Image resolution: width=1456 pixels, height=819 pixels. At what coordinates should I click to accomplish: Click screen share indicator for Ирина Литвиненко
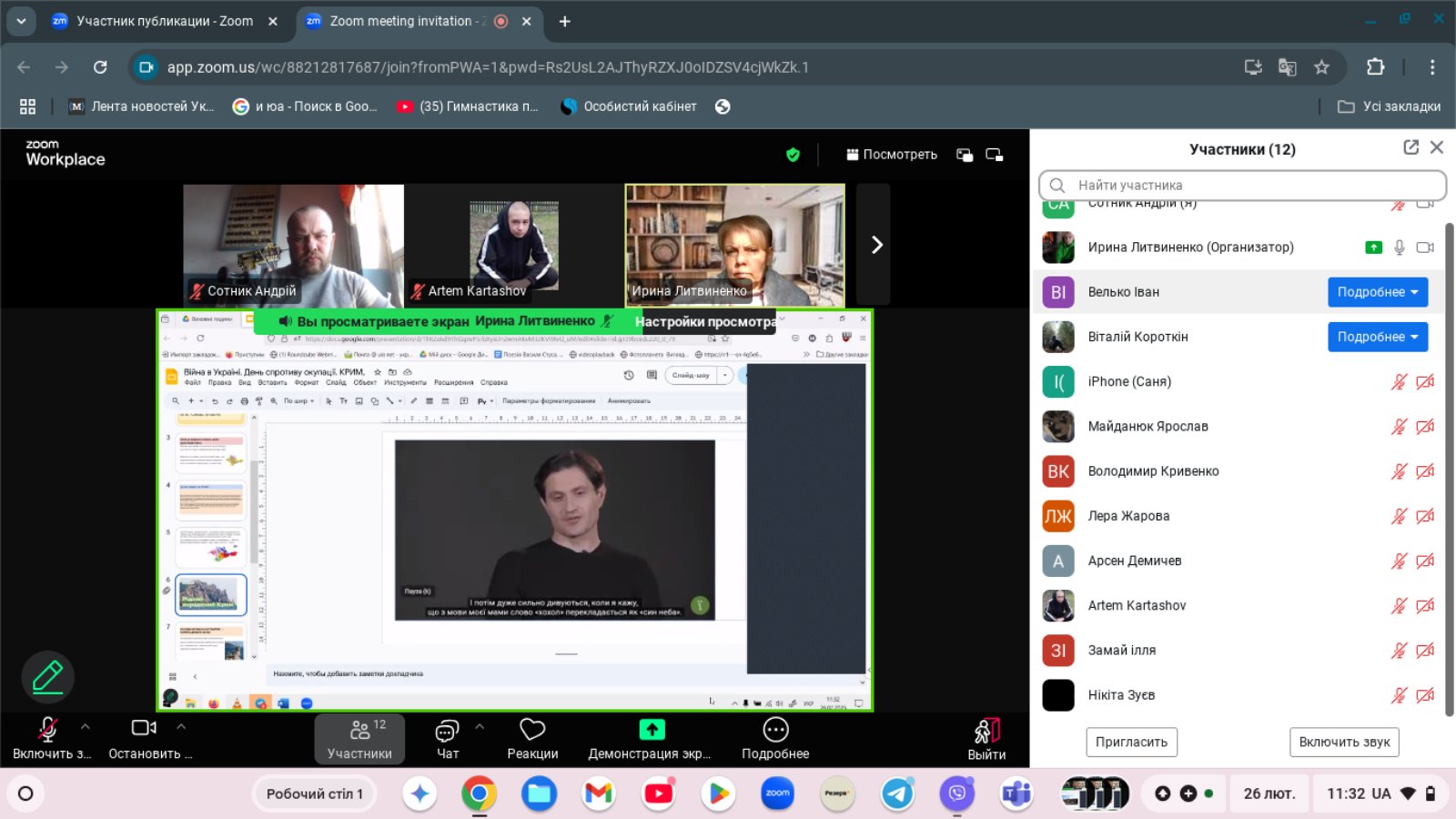click(x=1374, y=248)
